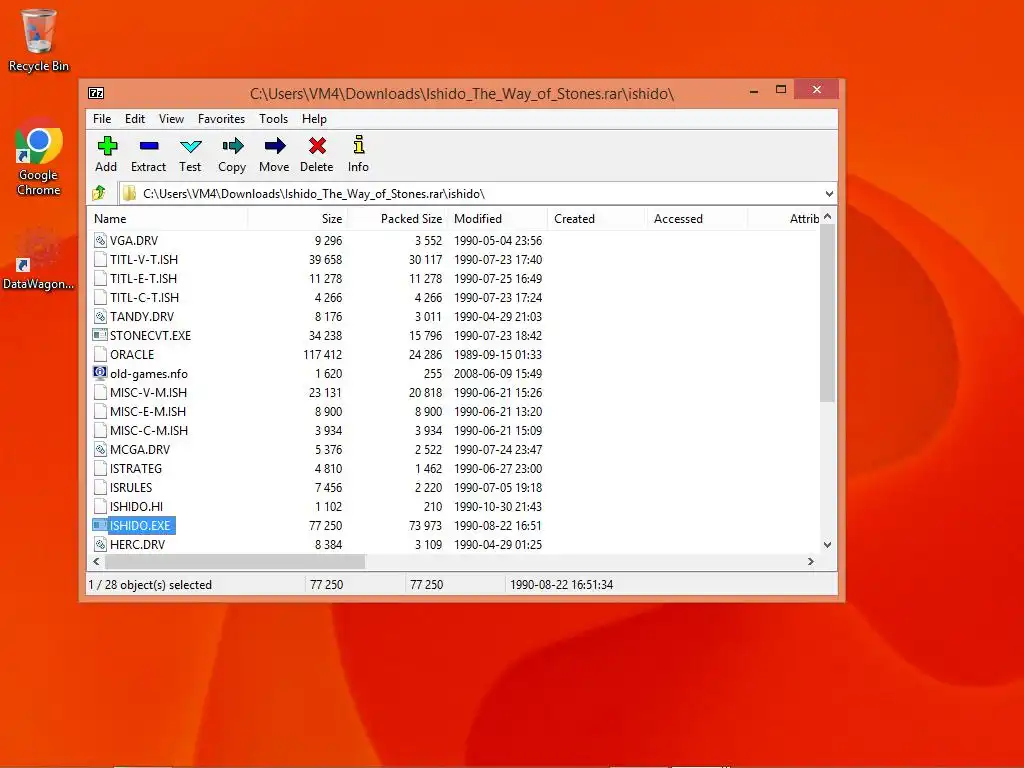Click ORACLE size value 117 412
This screenshot has height=768, width=1024.
click(323, 355)
